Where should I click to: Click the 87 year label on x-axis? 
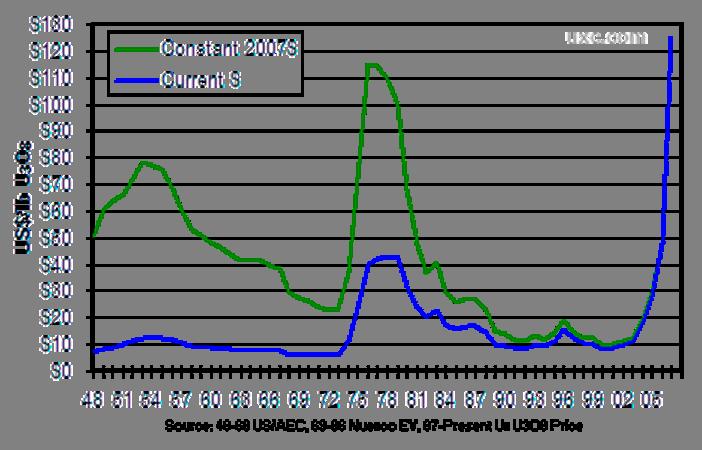pos(475,400)
